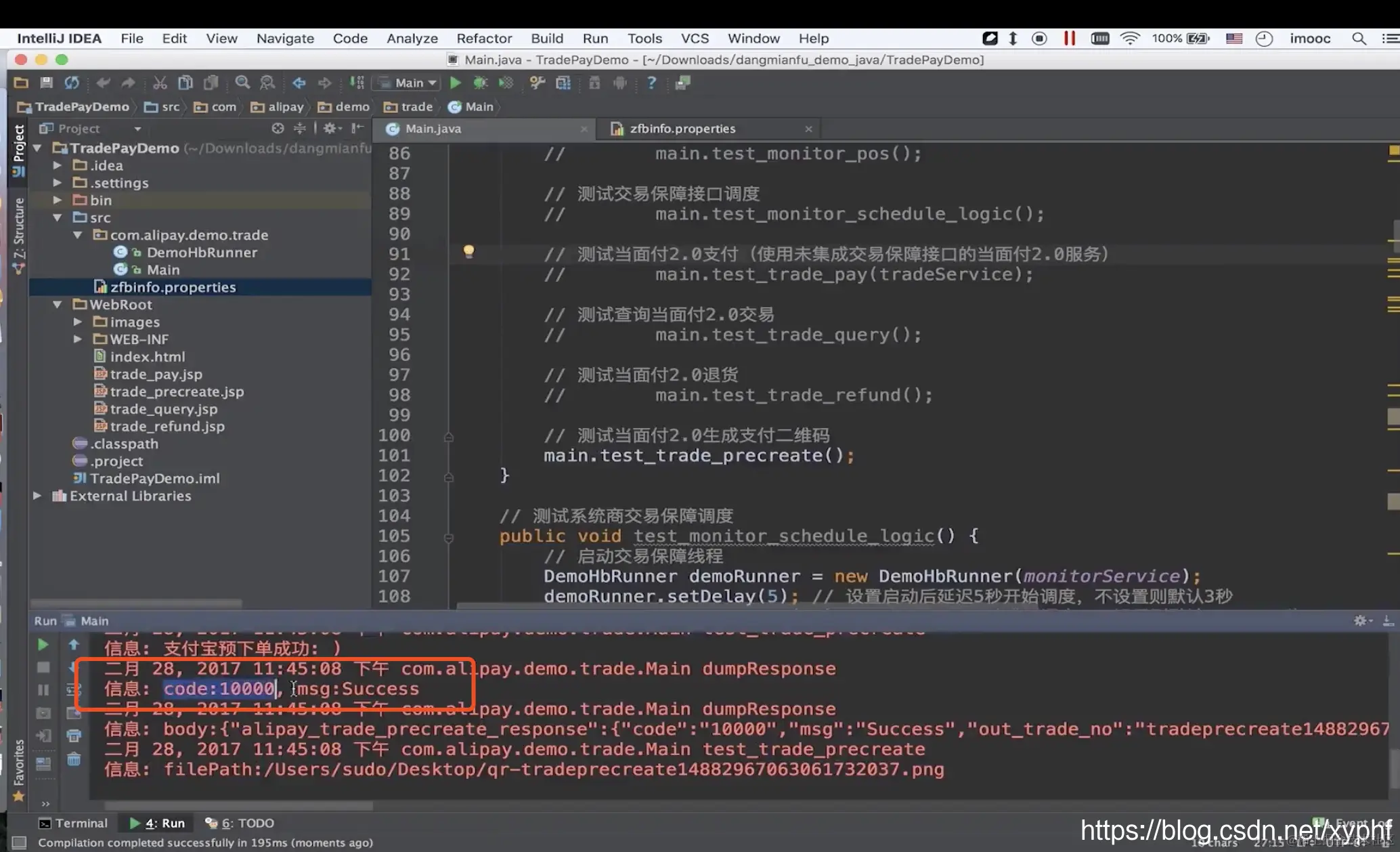Click the Synchronize refresh icon
The image size is (1400, 852).
(72, 83)
